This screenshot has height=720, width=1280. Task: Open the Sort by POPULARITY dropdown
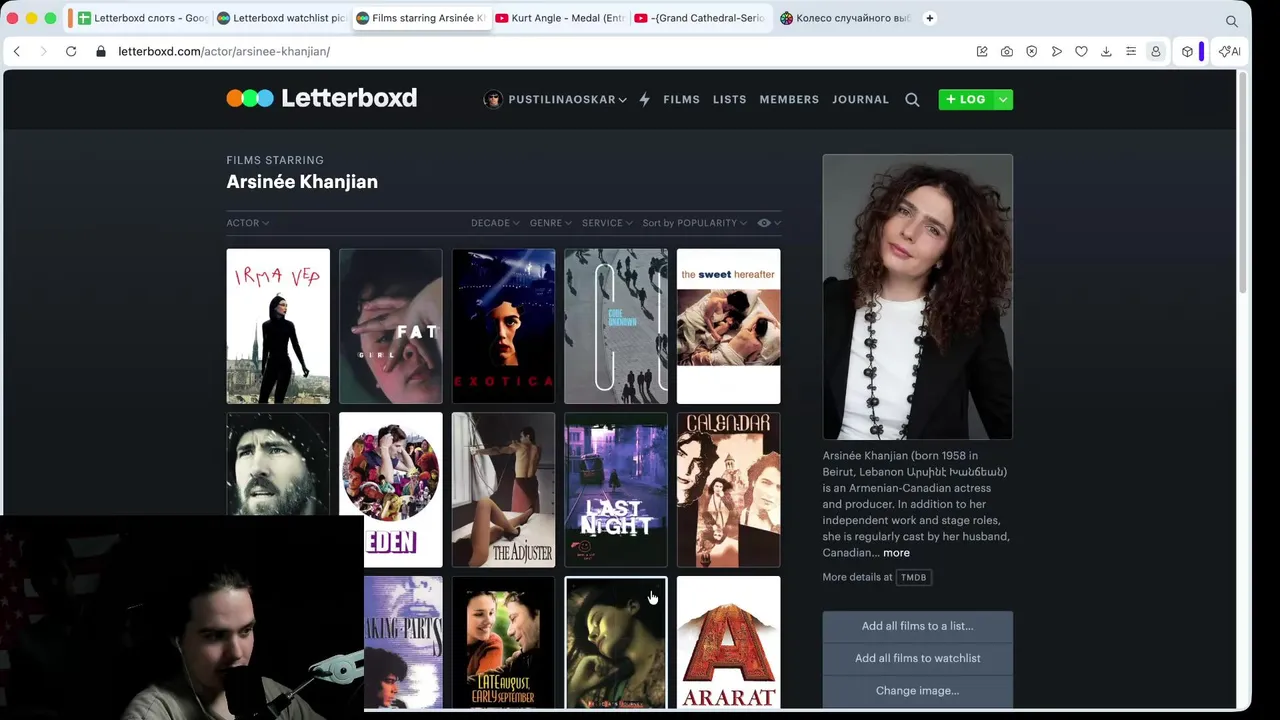point(695,223)
